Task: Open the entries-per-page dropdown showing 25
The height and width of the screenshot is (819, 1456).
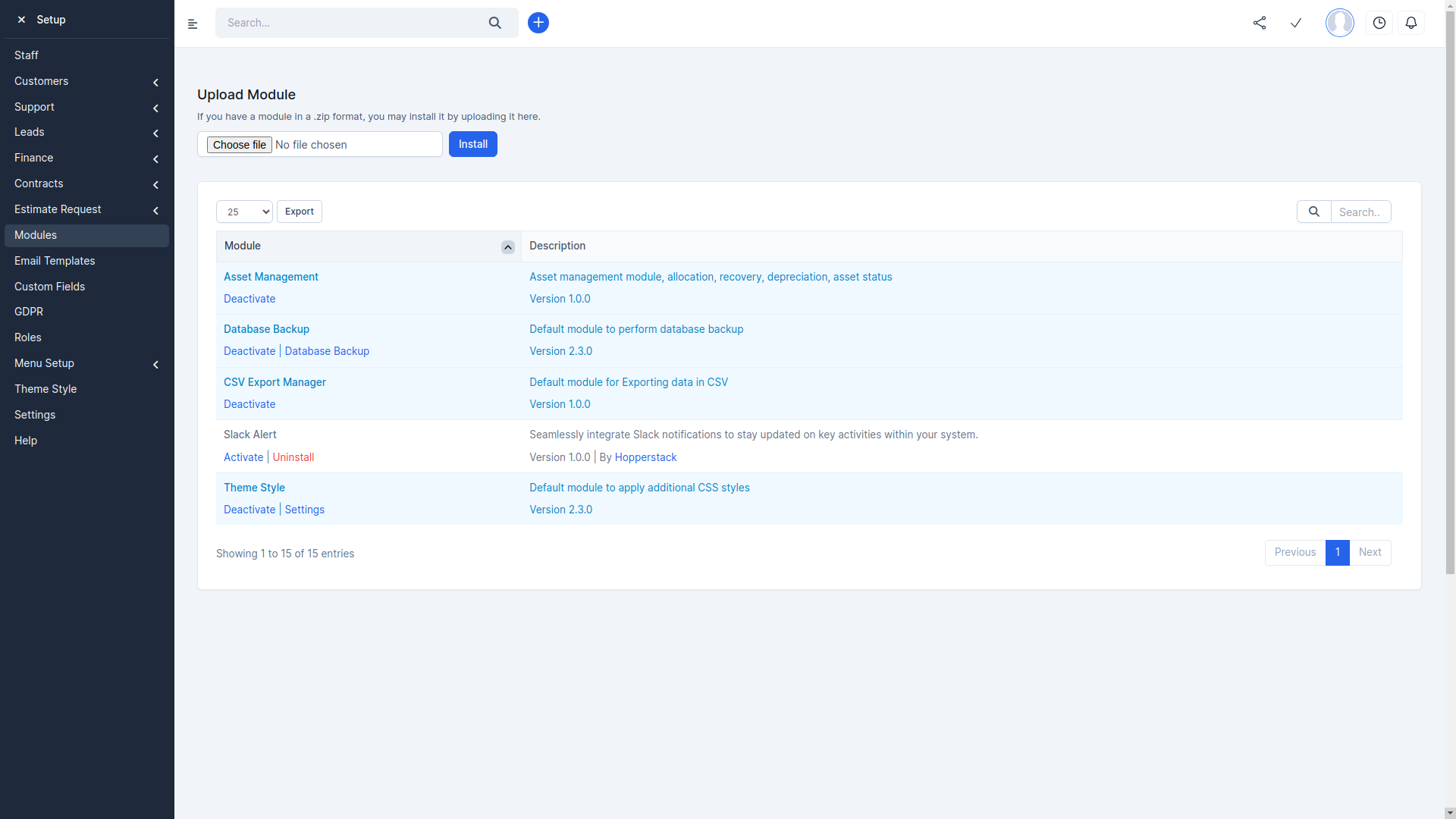Action: tap(243, 212)
